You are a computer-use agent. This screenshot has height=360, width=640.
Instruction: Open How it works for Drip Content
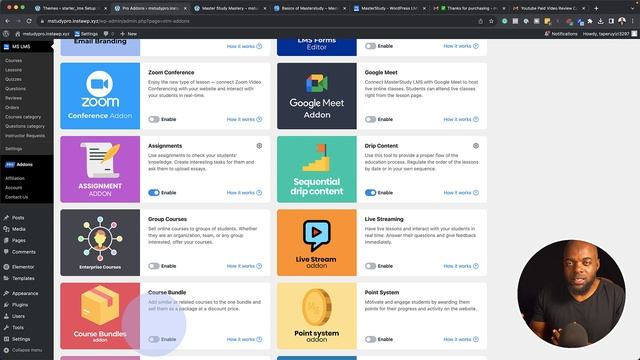coord(461,193)
